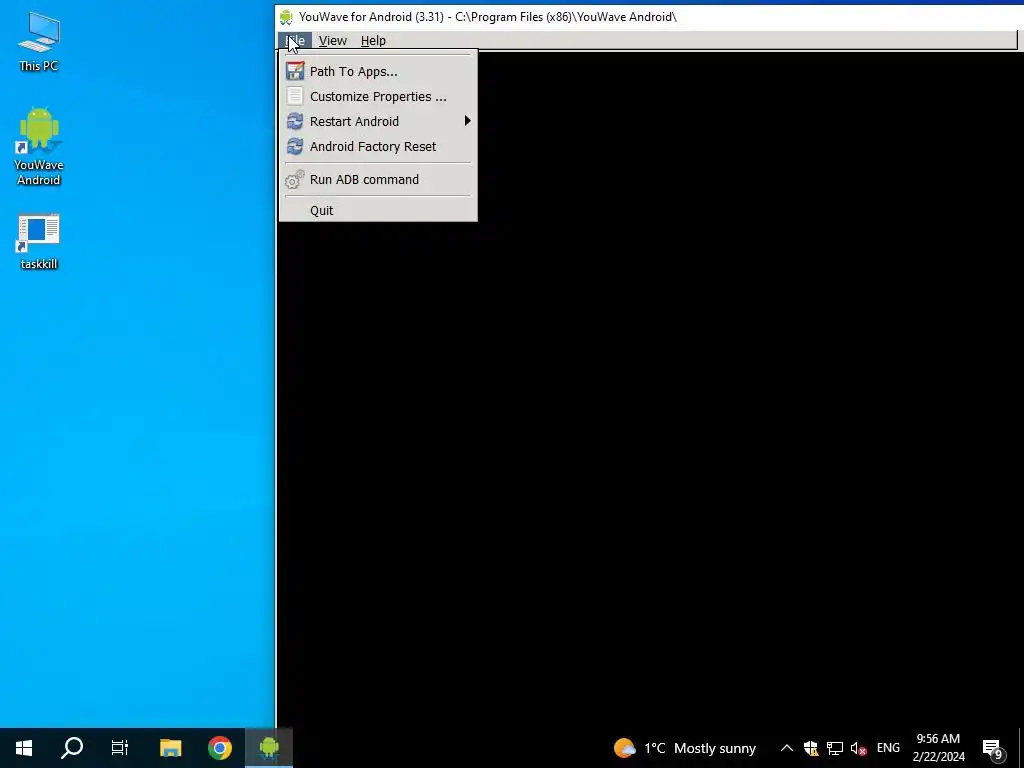Open the weather widget showing Mostly sunny

coord(684,748)
